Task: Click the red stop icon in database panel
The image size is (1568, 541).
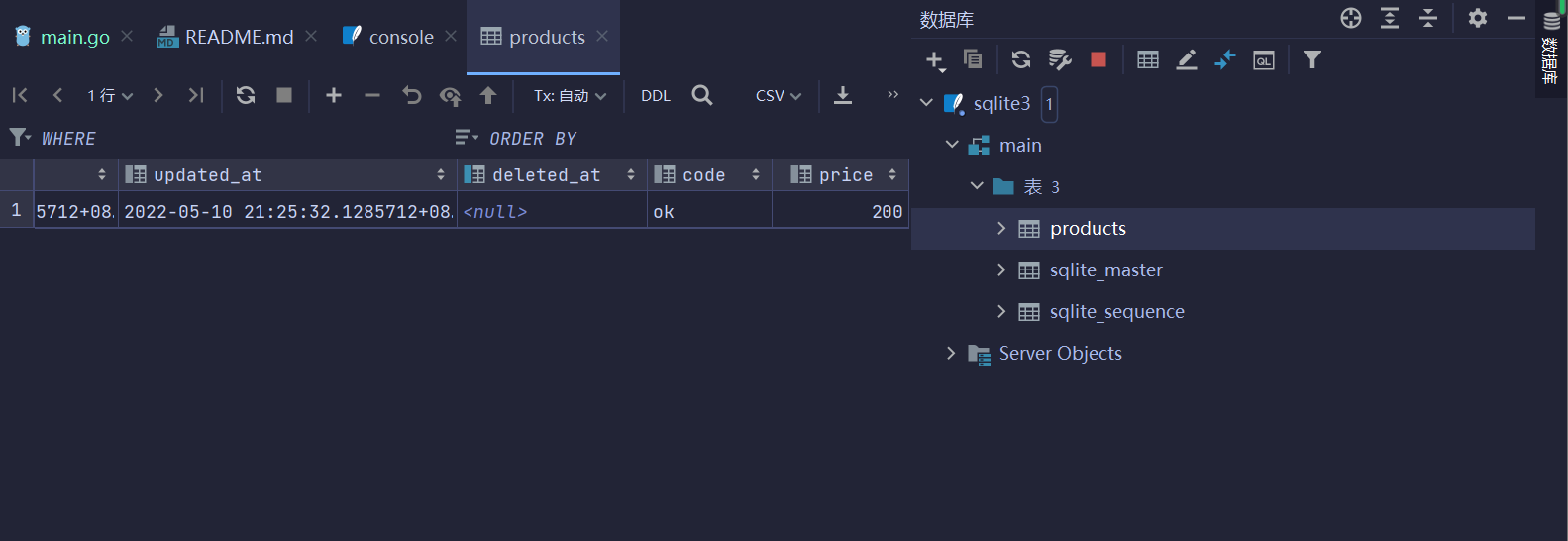Action: [x=1098, y=60]
